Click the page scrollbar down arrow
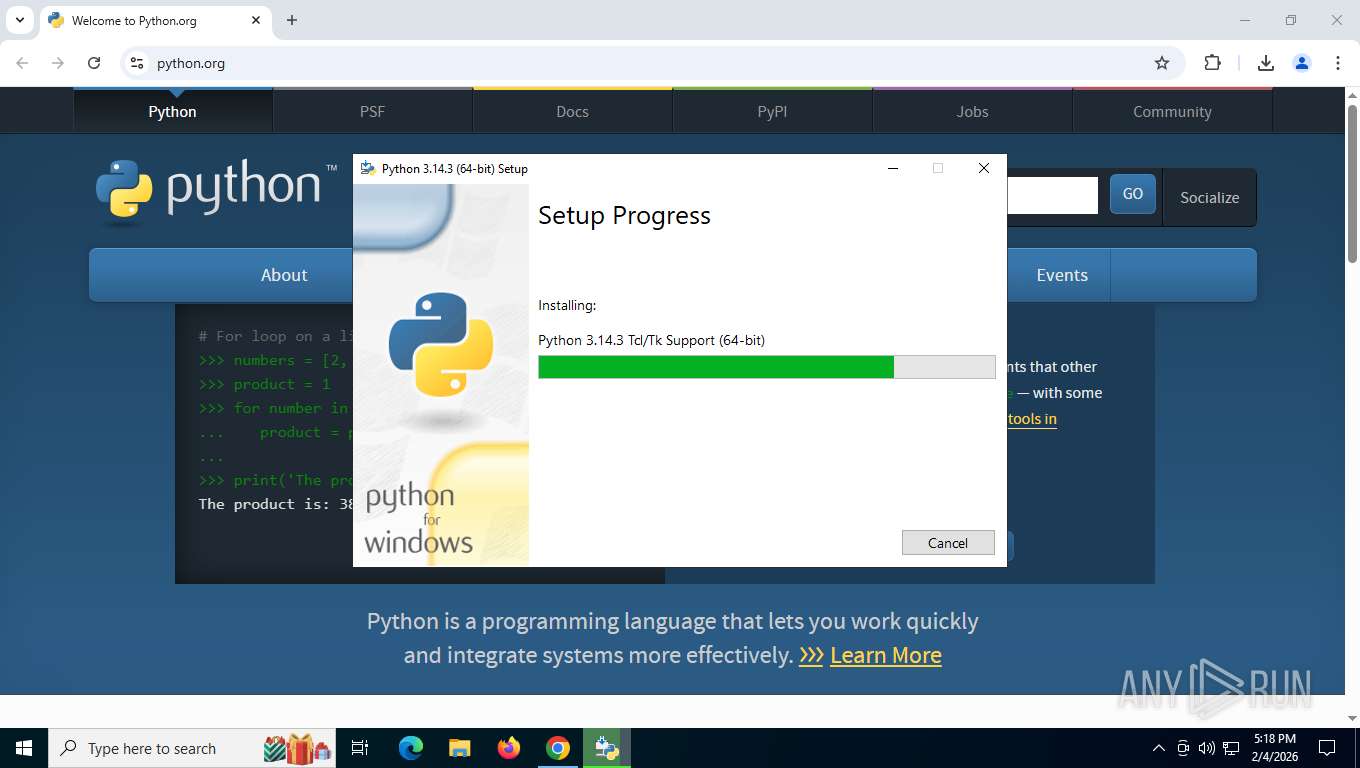The height and width of the screenshot is (768, 1360). pos(1352,717)
